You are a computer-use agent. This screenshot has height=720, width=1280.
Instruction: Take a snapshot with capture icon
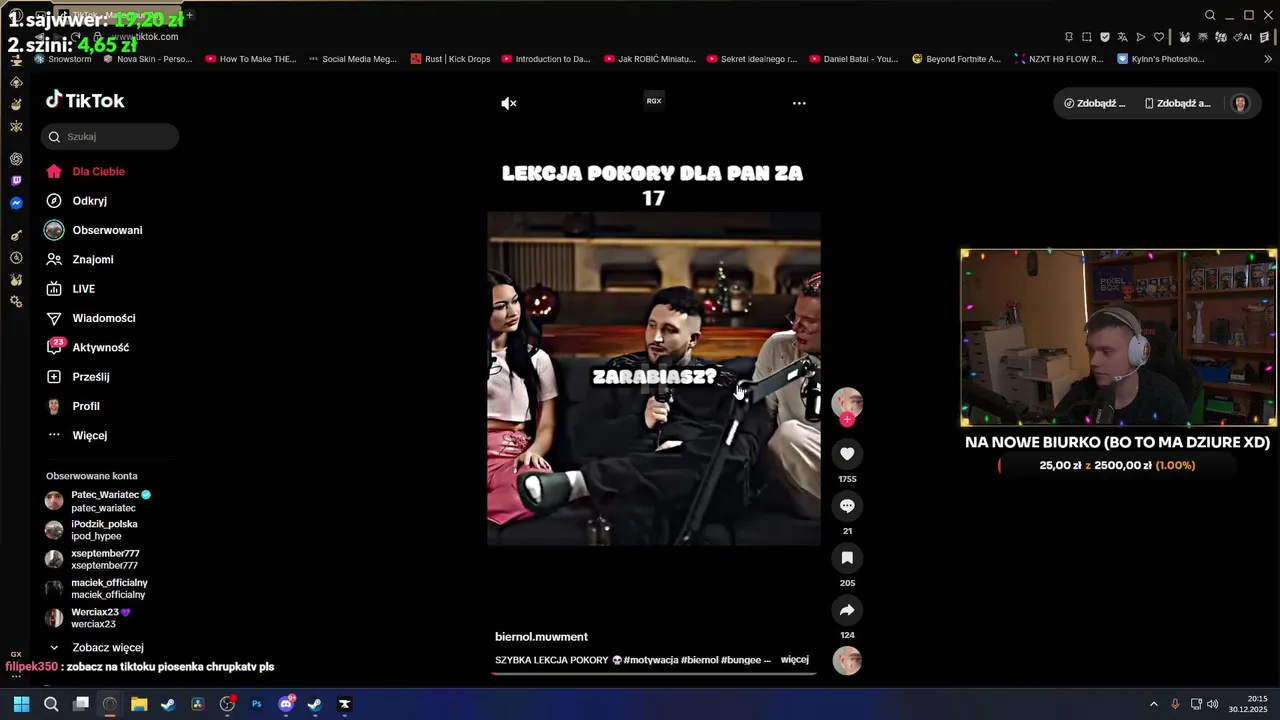pos(1087,37)
